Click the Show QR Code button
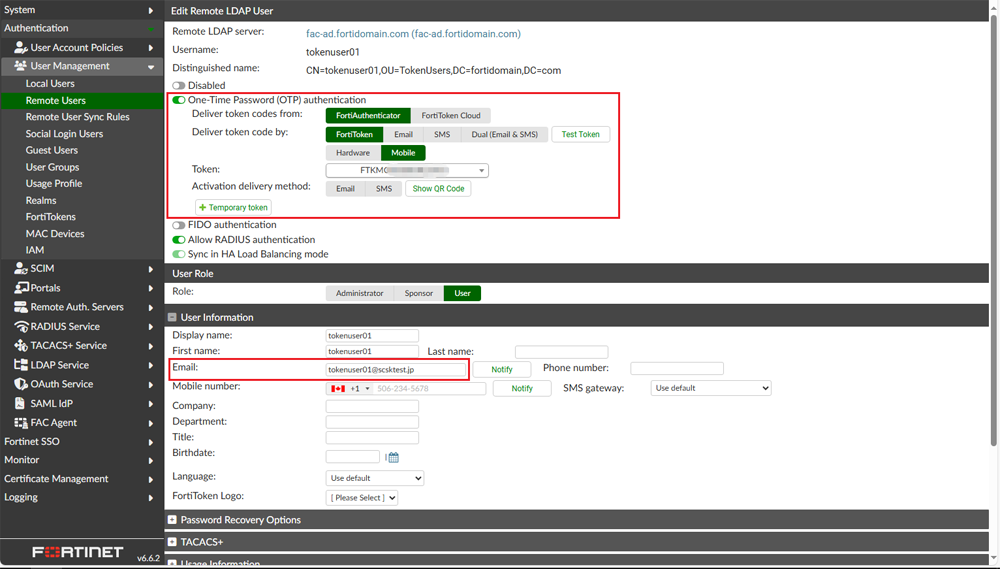Viewport: 1000px width, 569px height. (x=438, y=189)
